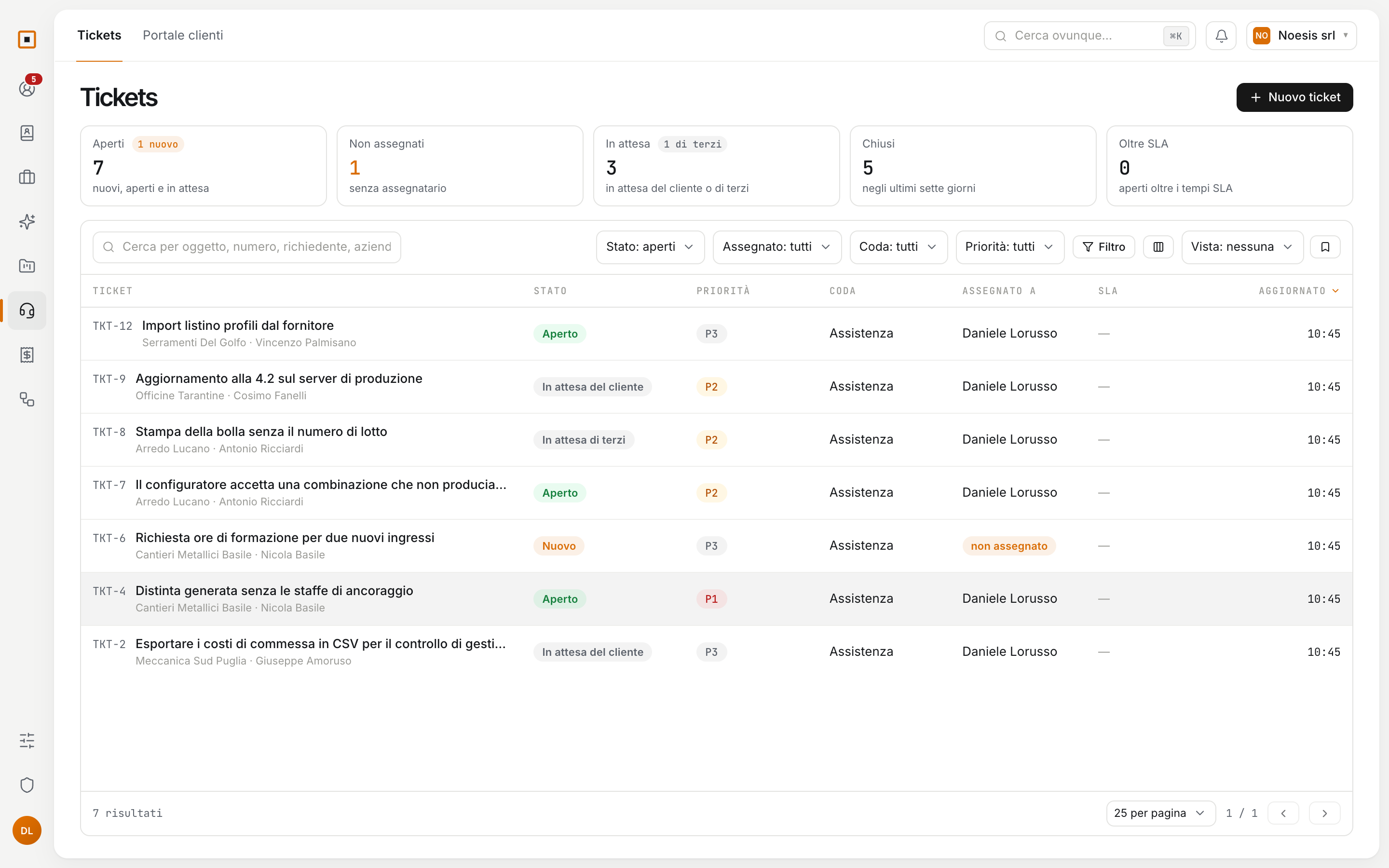Click the bookmark save view icon

1325,247
